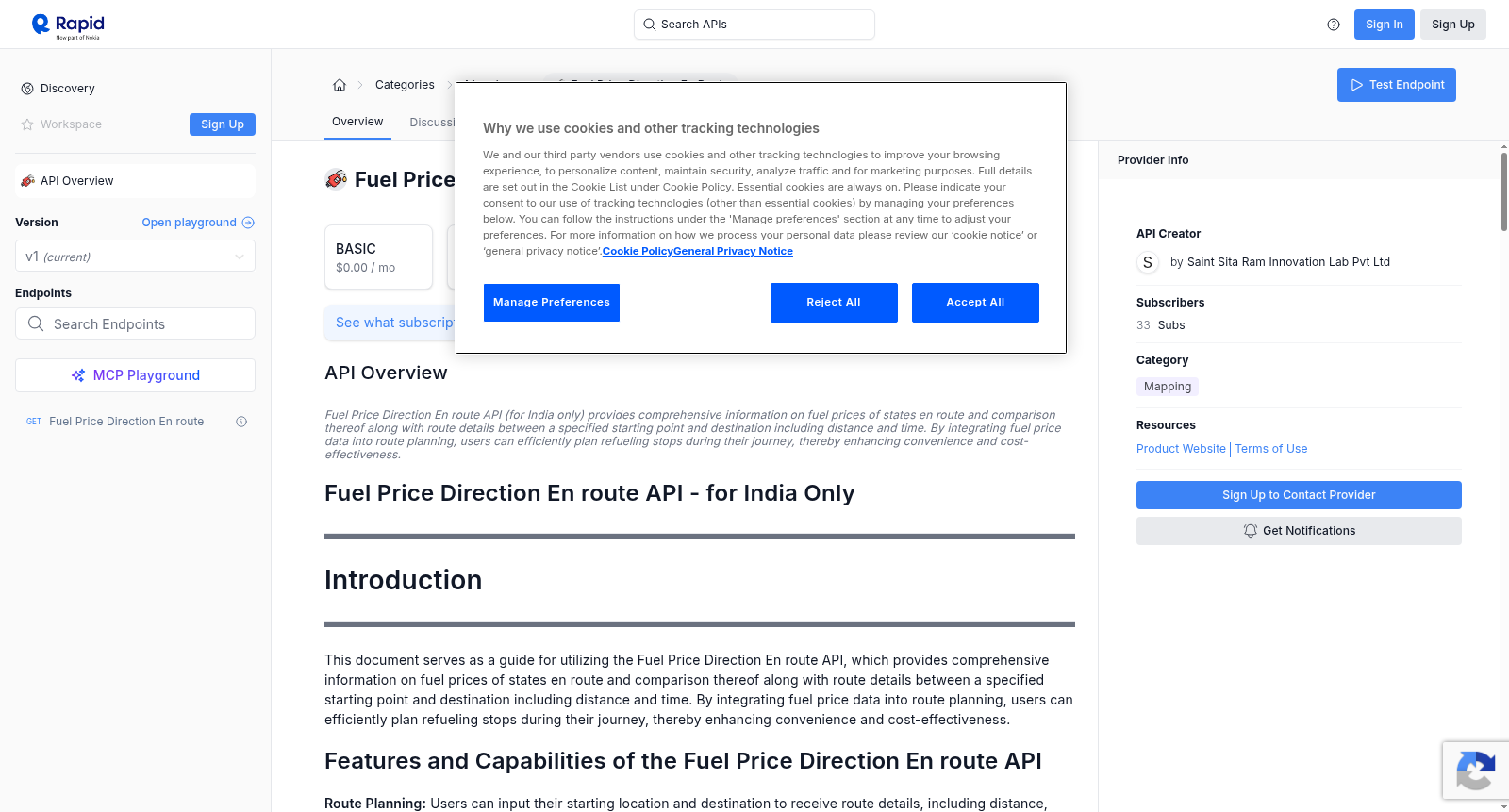Screen dimensions: 1509x812
Task: Click the API Overview sidebar icon
Action: [x=28, y=181]
